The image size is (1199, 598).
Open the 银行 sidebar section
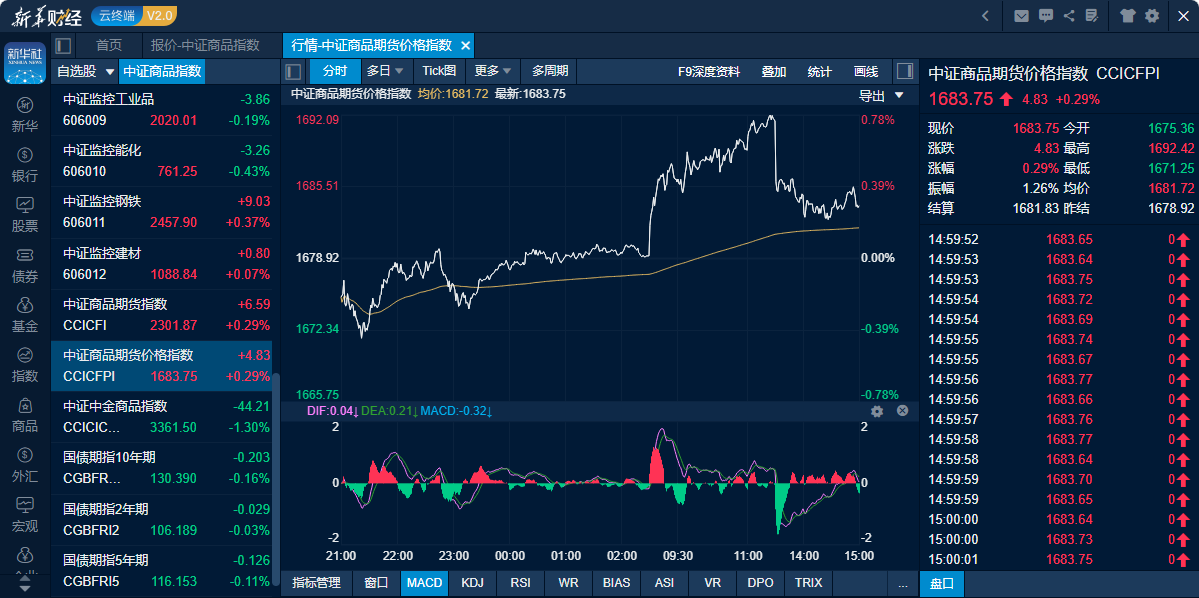[24, 165]
